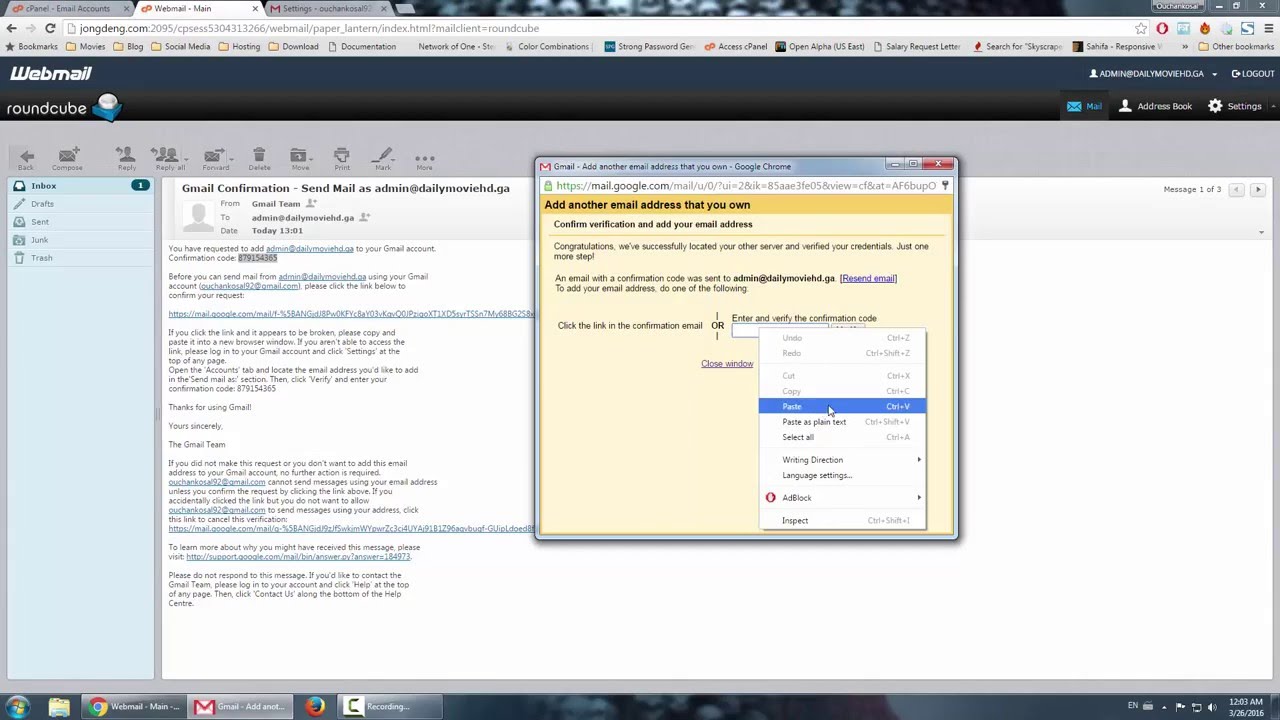
Task: Open the support.google.com help link
Action: point(298,557)
